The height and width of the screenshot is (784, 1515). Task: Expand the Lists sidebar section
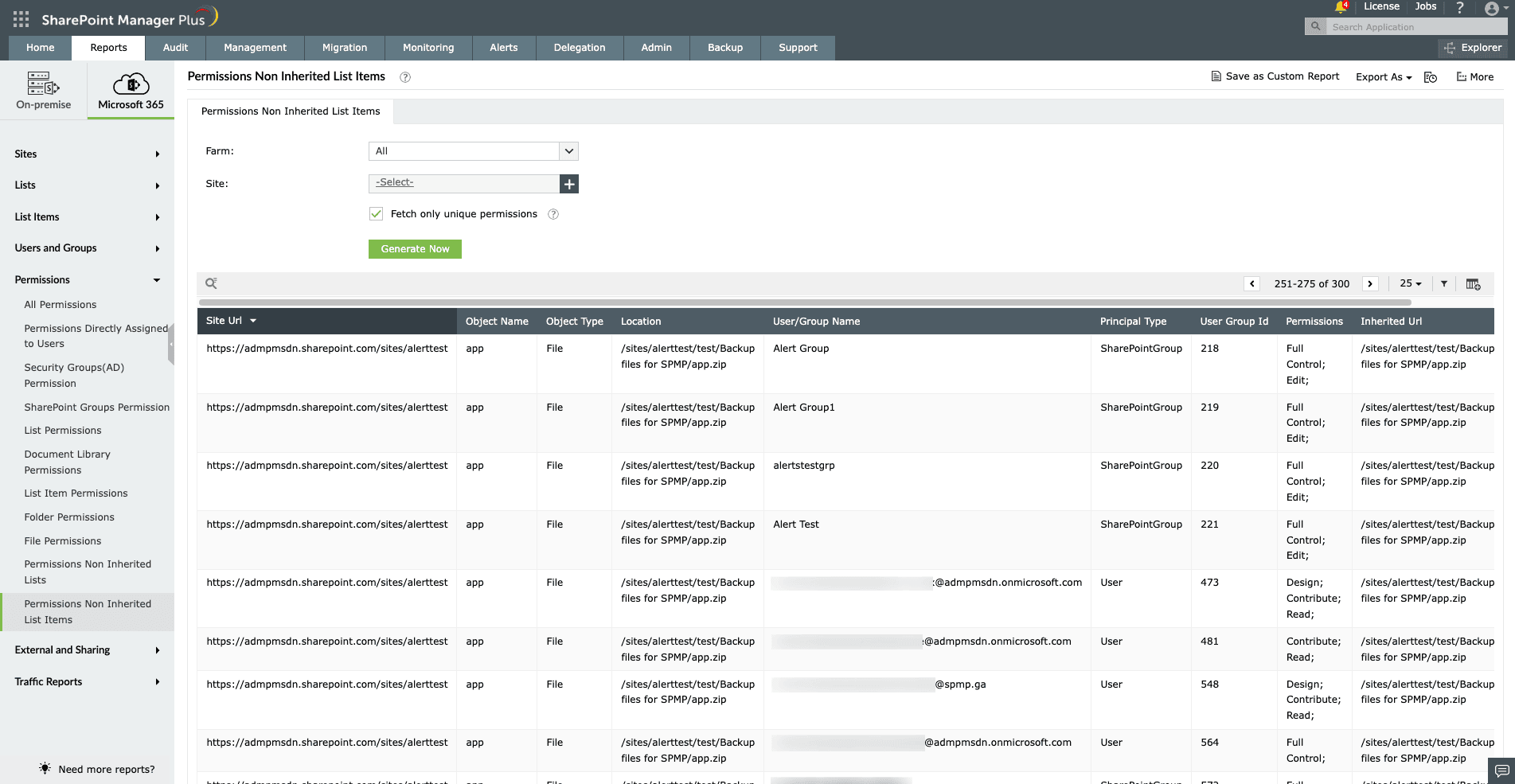(x=87, y=185)
